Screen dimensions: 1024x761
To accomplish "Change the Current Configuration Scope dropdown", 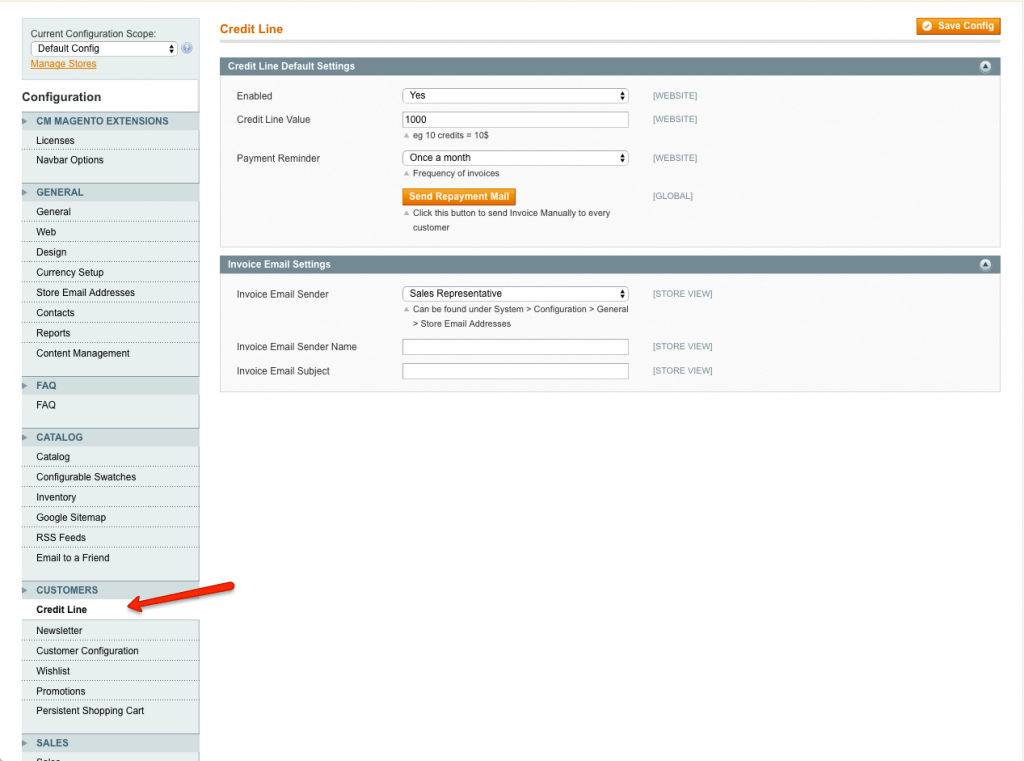I will (104, 48).
